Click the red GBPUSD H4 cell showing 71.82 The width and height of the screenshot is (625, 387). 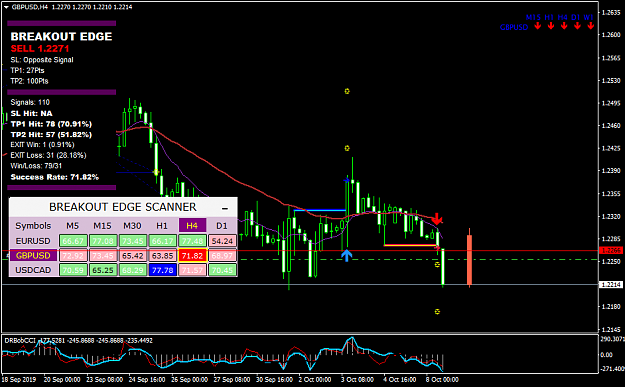tap(193, 255)
